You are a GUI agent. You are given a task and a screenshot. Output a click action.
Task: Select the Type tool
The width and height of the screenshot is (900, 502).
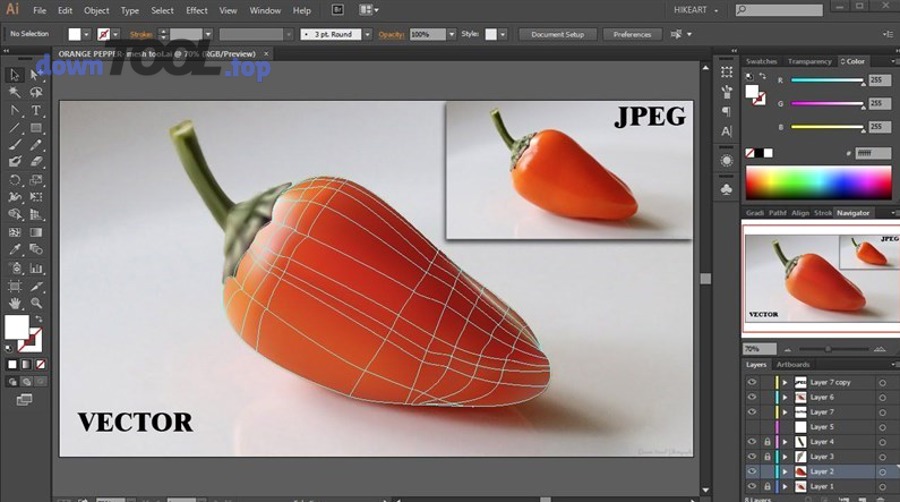pos(36,110)
